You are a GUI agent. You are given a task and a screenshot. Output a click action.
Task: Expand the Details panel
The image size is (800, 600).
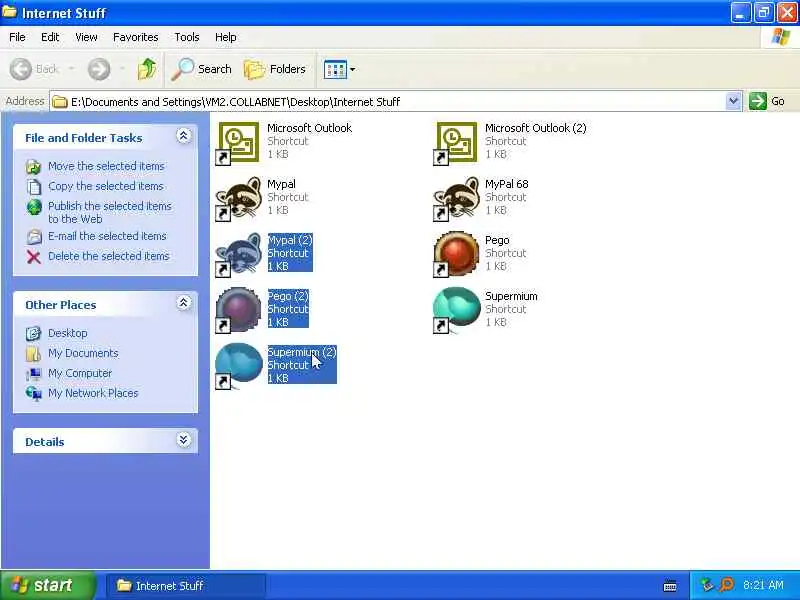point(184,440)
